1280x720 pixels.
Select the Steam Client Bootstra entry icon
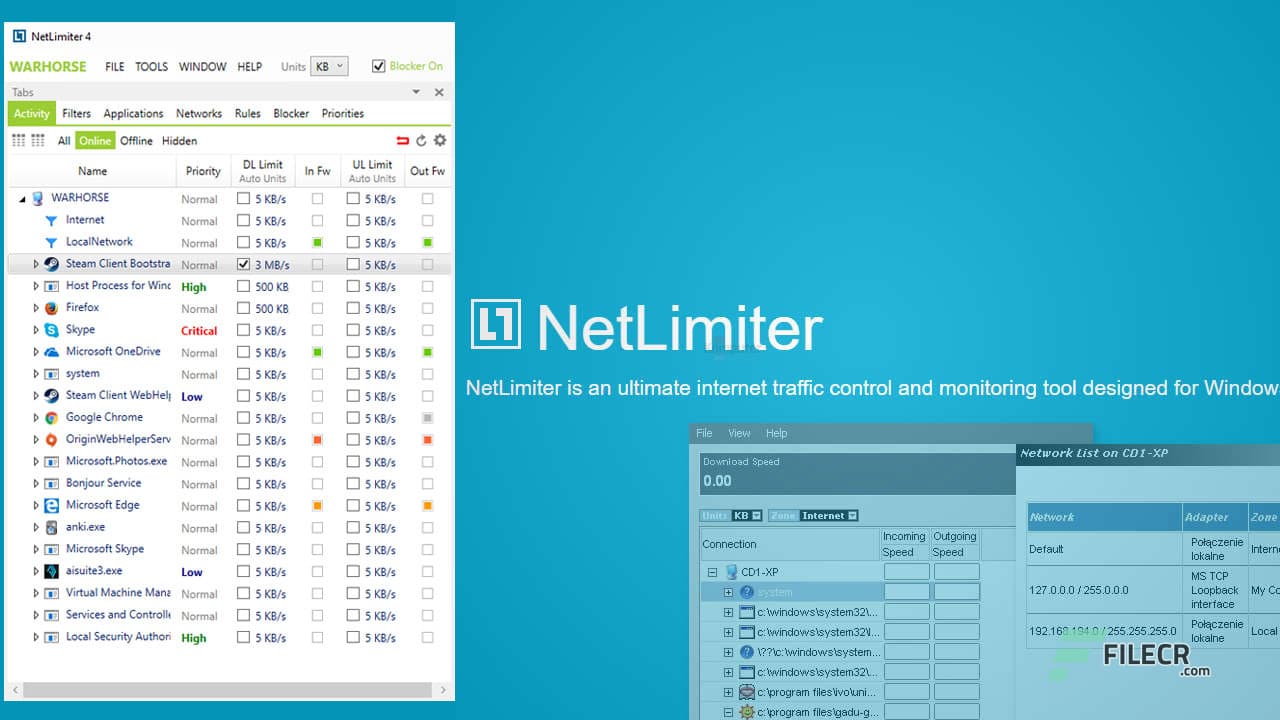[50, 264]
